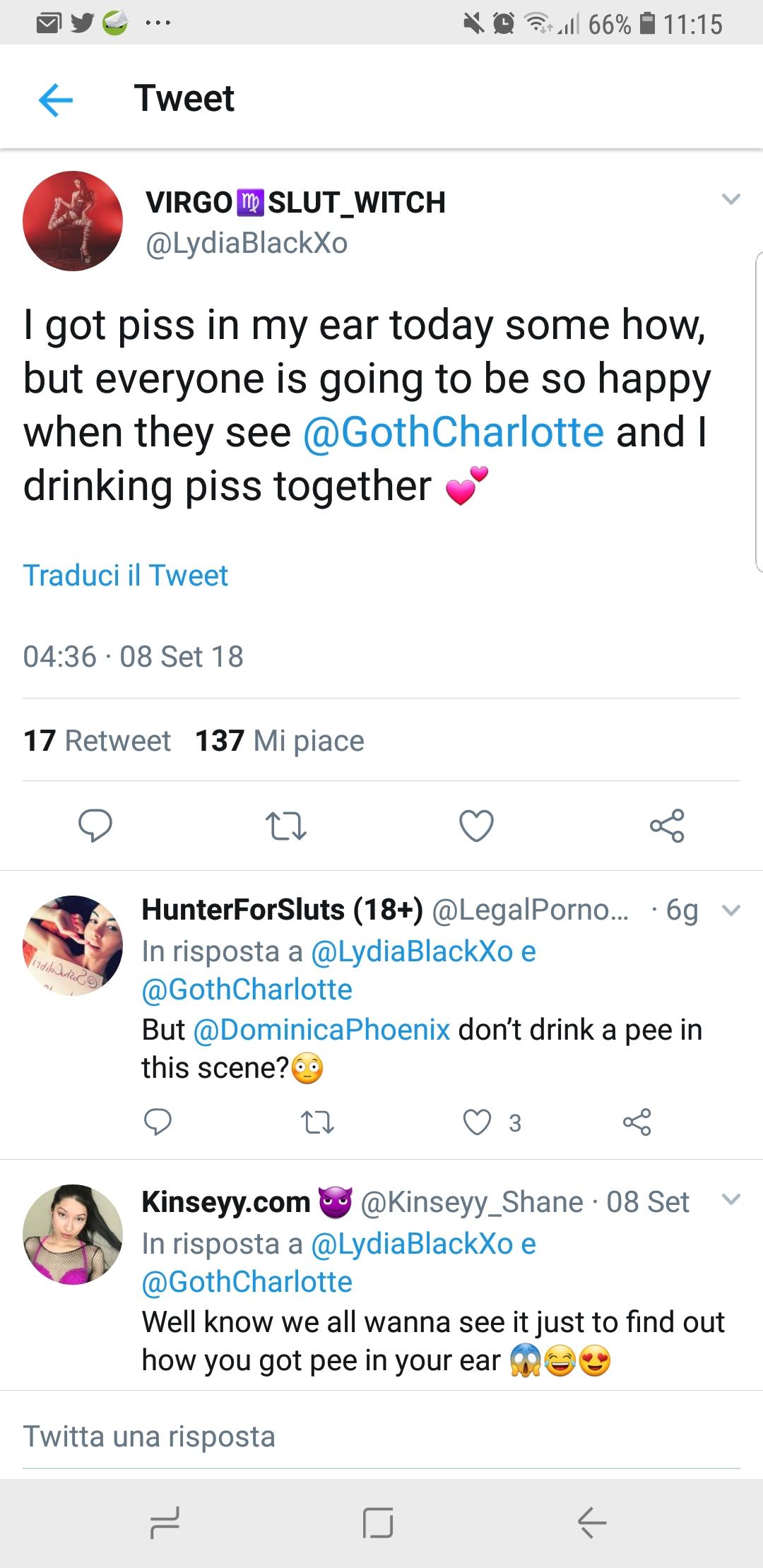763x1568 pixels.
Task: Expand options for the Kinseyy.com reply
Action: [x=731, y=1199]
